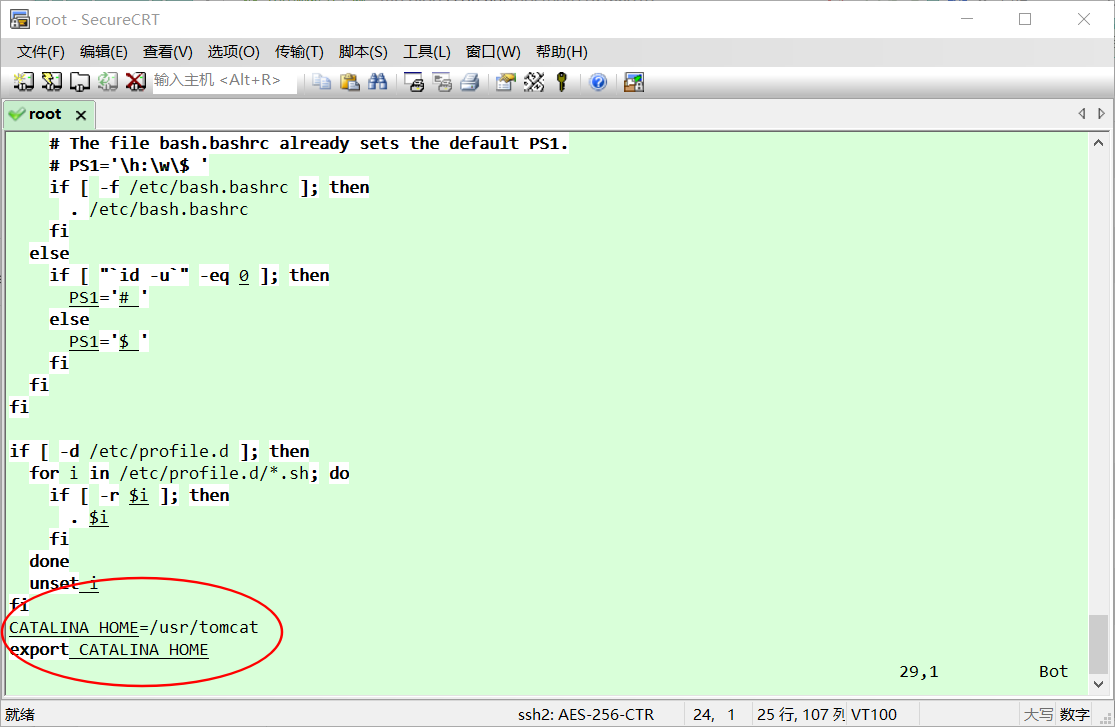1115x727 pixels.
Task: Click the Paste clipboard icon
Action: coord(349,82)
